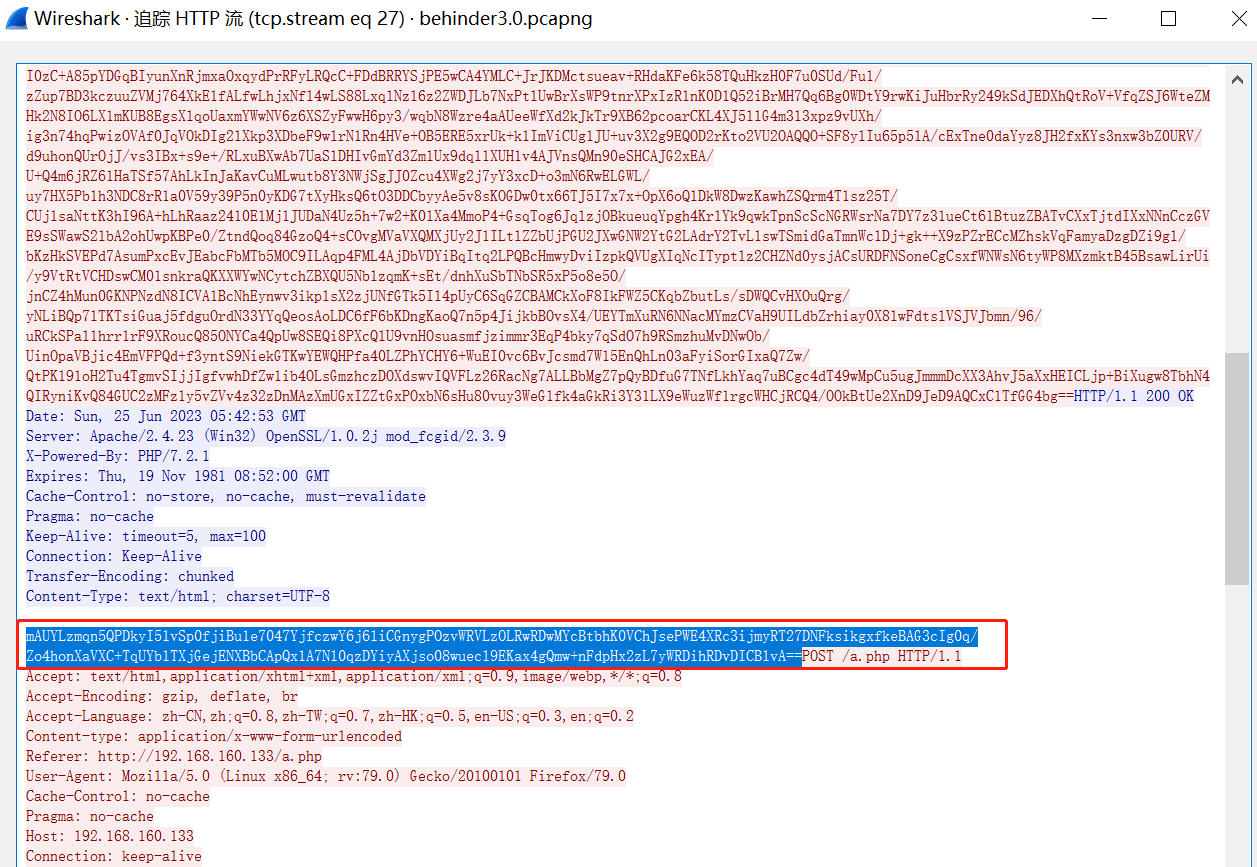1257x867 pixels.
Task: Click the 'Date: Sun, 25 Jun 2023' header
Action: [x=166, y=416]
